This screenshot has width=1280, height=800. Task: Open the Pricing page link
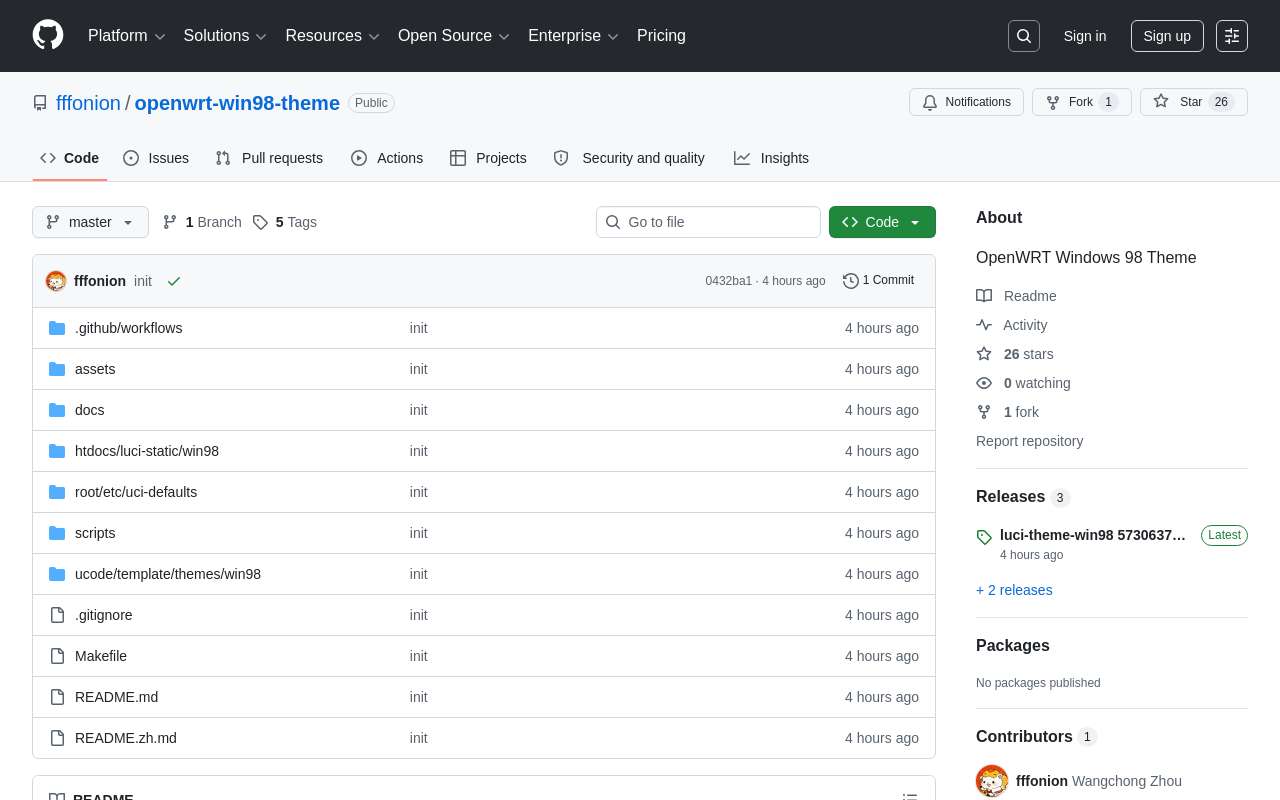(x=661, y=36)
